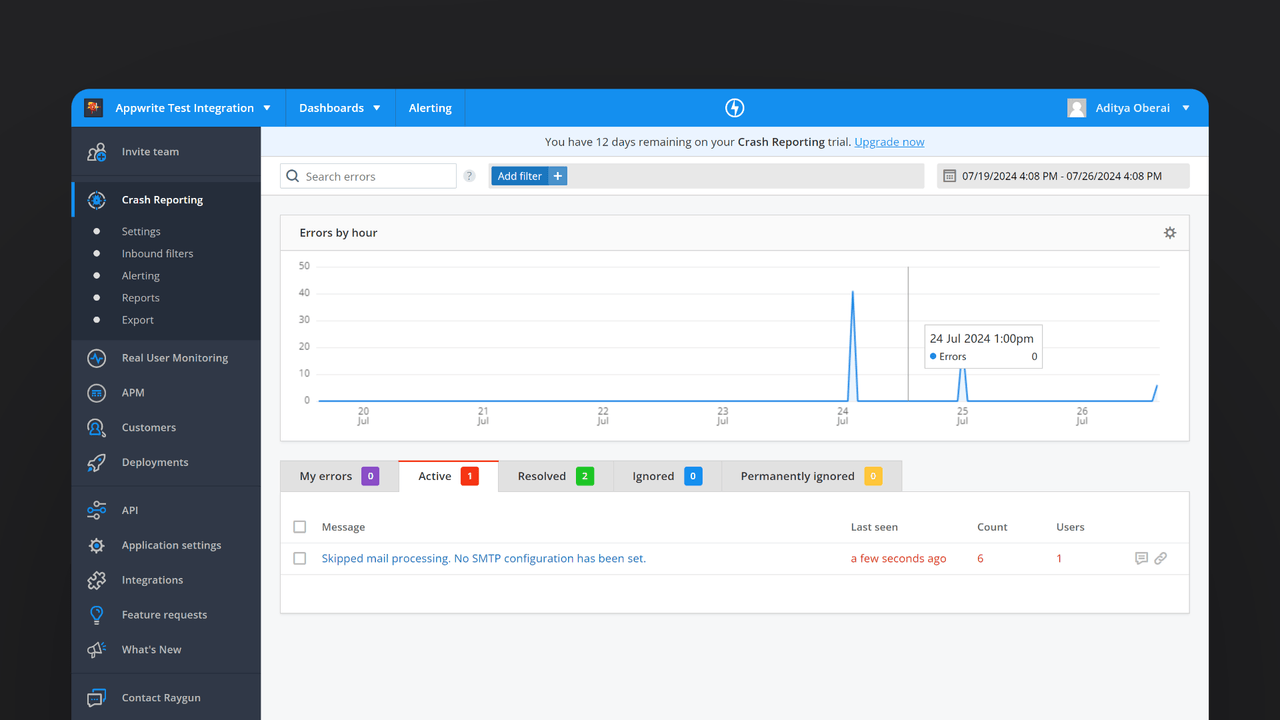Open the Invite team icon
Image resolution: width=1280 pixels, height=720 pixels.
(x=97, y=152)
